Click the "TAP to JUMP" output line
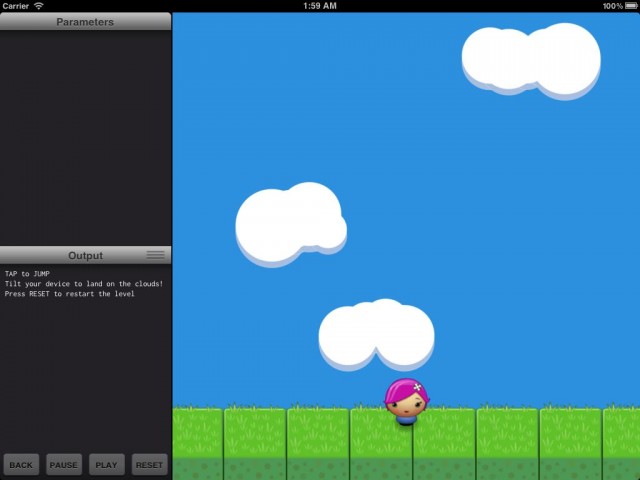This screenshot has width=640, height=480. [27, 274]
